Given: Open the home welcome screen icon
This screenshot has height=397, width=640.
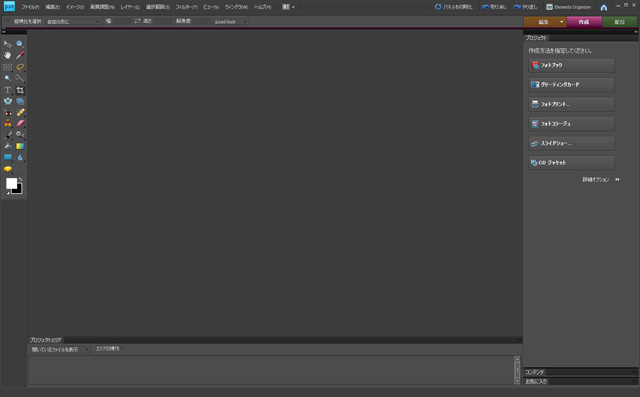Looking at the screenshot, I should [604, 7].
